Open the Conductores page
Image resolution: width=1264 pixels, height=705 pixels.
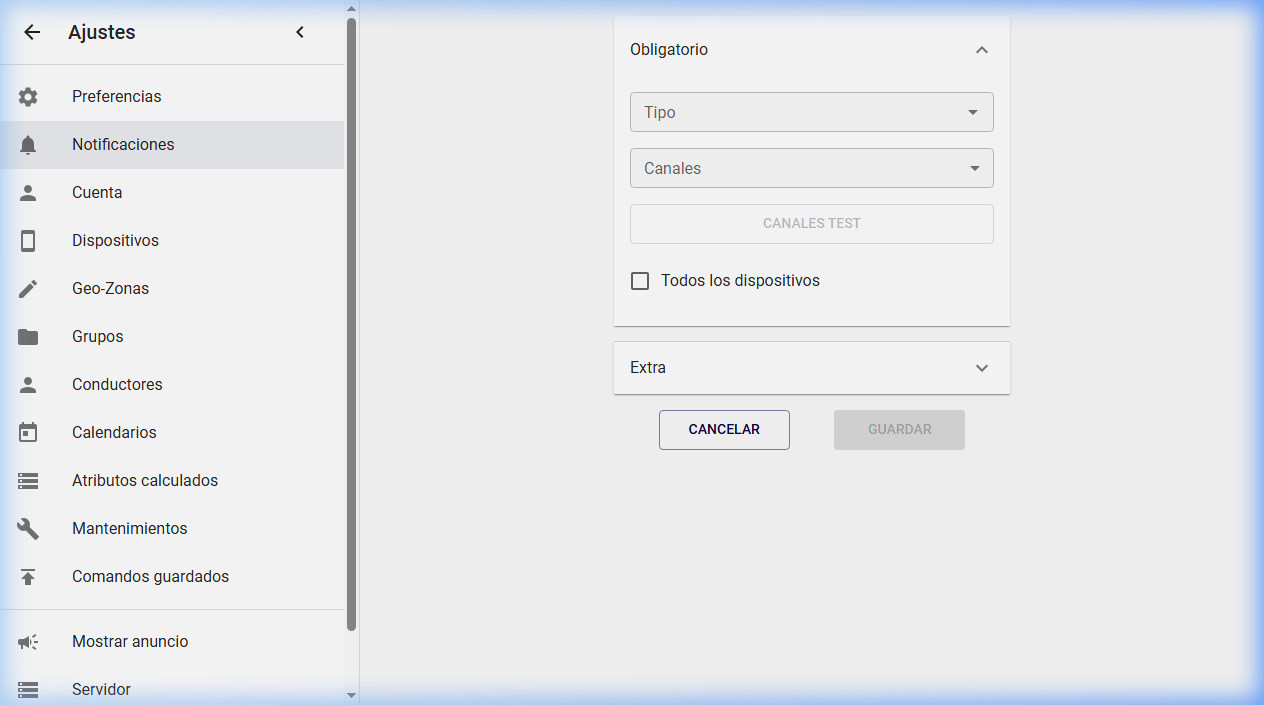[x=172, y=385]
